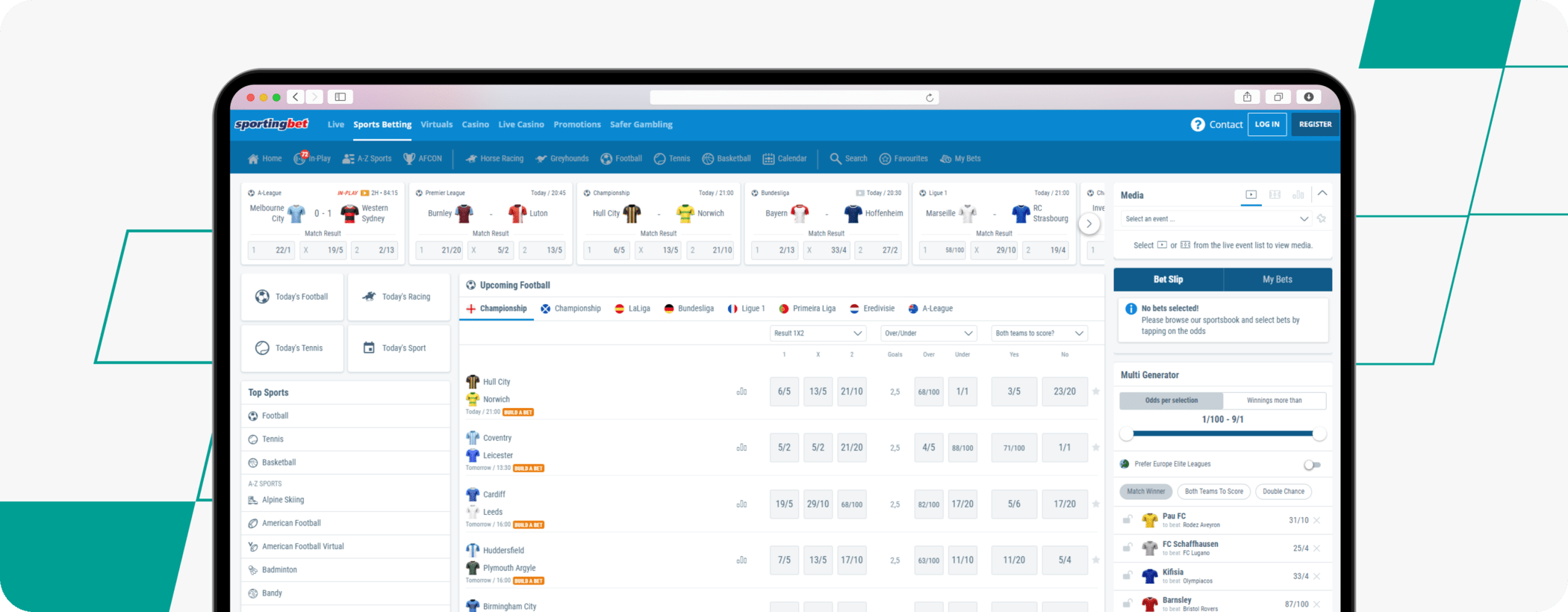Select Both Teams To Score generator filter

coord(1214,492)
